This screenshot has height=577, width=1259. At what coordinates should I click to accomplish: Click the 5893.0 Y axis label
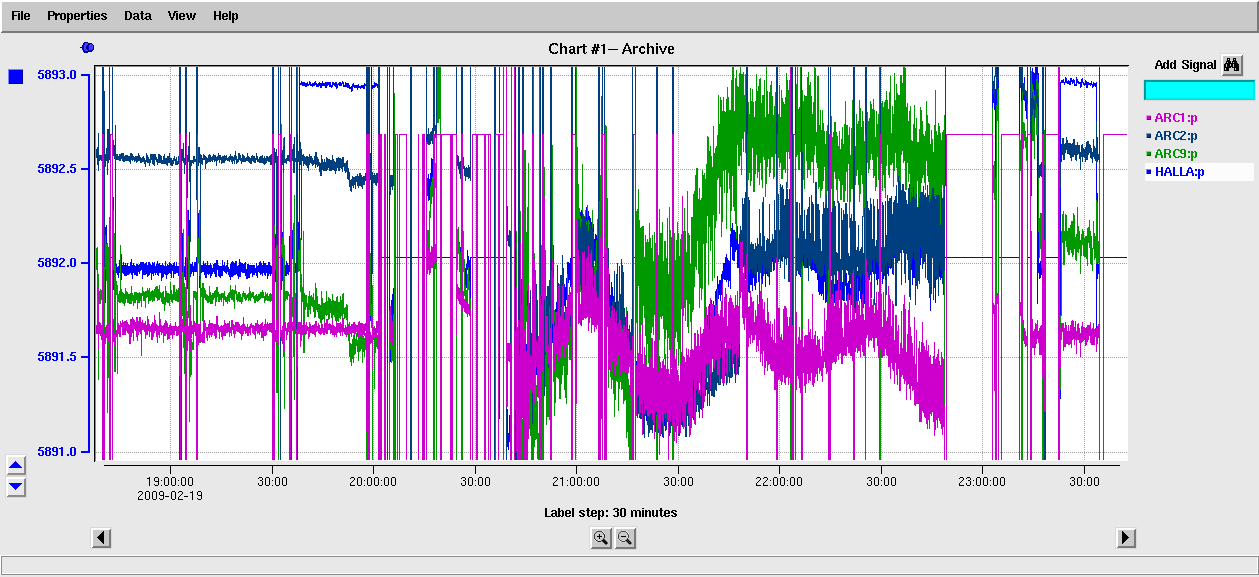57,75
